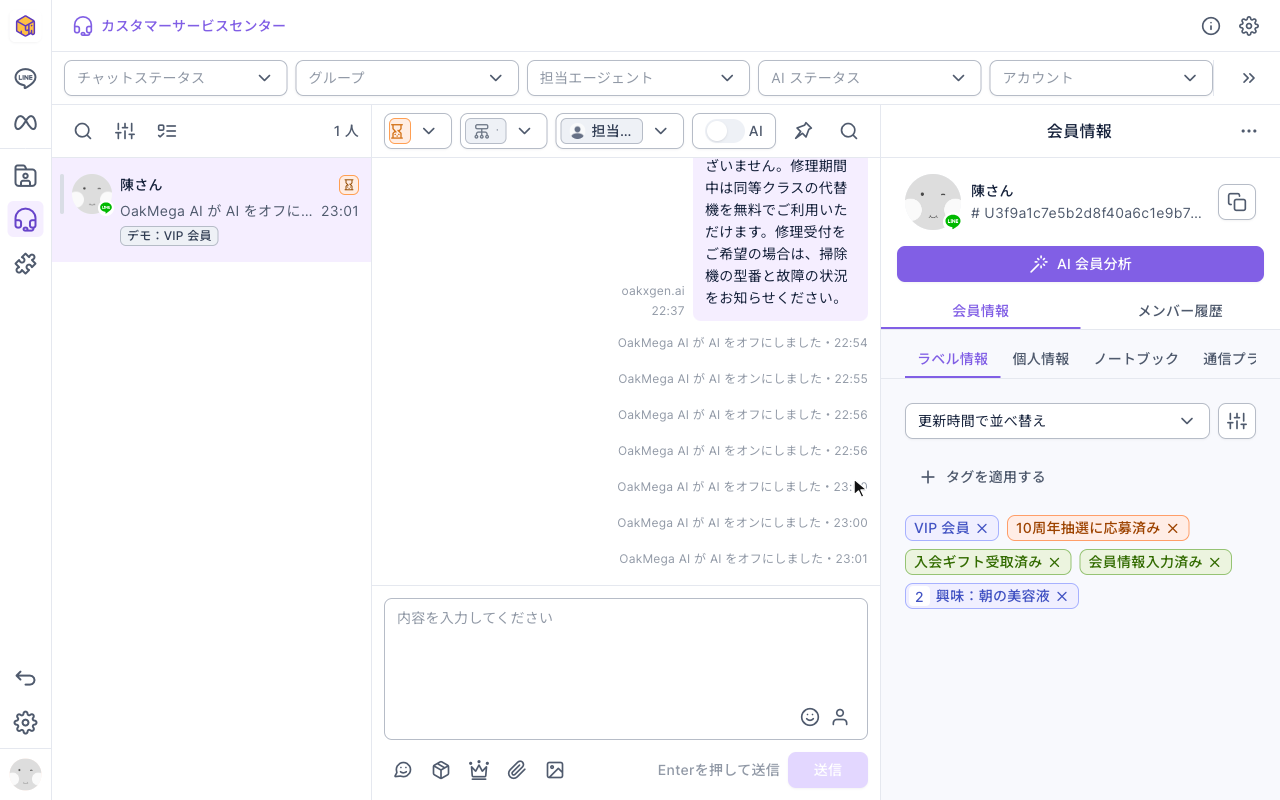
Task: Open tag filter settings beside sort dropdown
Action: [x=1237, y=421]
